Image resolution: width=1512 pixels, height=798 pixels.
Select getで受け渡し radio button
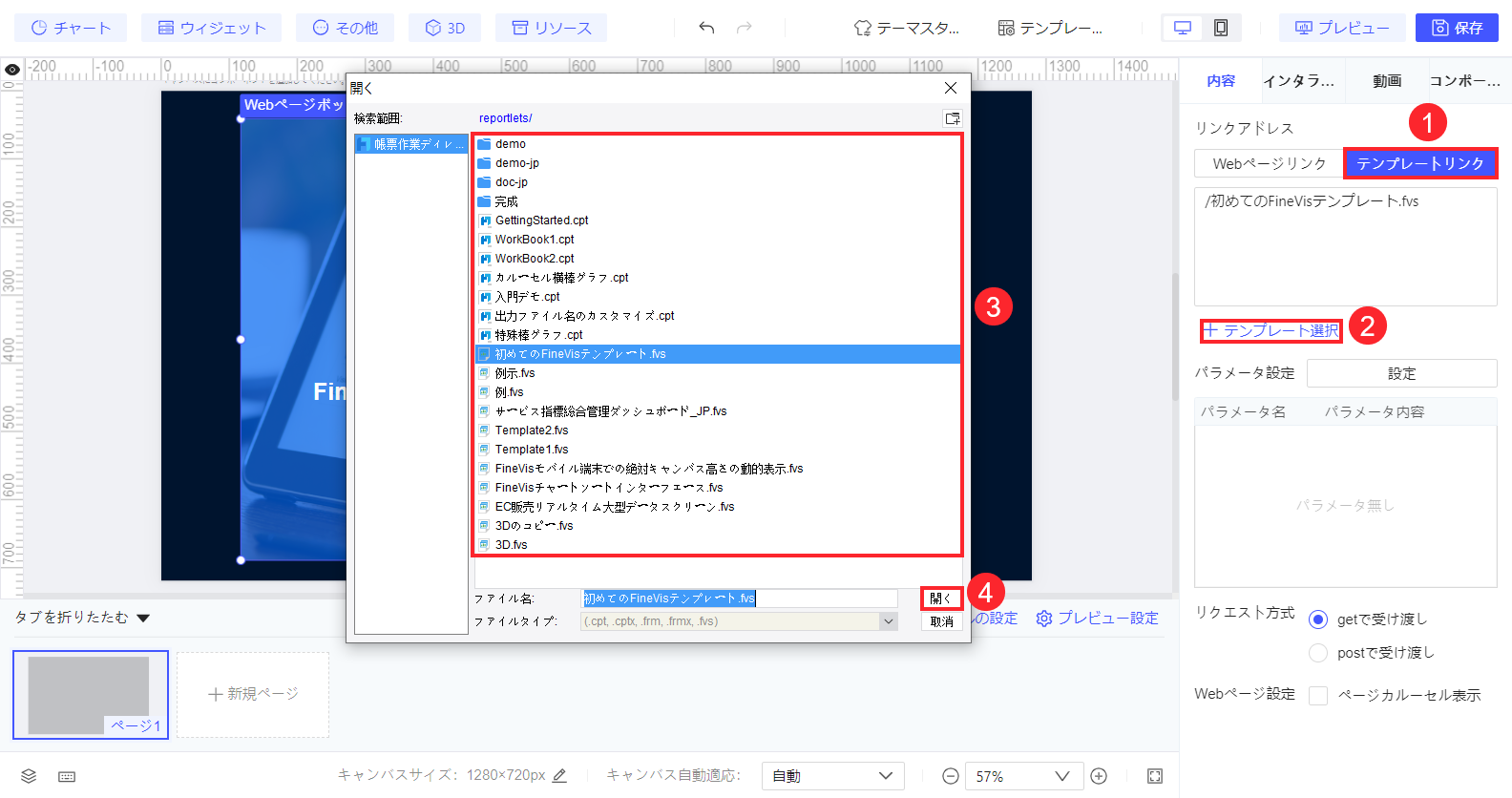[x=1318, y=619]
